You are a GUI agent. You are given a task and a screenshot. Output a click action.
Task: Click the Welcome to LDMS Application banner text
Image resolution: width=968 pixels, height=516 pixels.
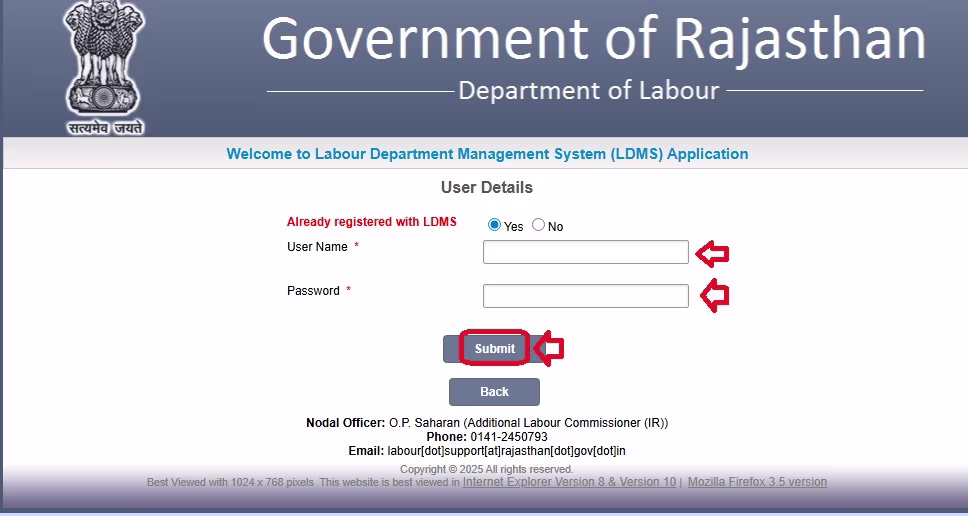[x=487, y=154]
